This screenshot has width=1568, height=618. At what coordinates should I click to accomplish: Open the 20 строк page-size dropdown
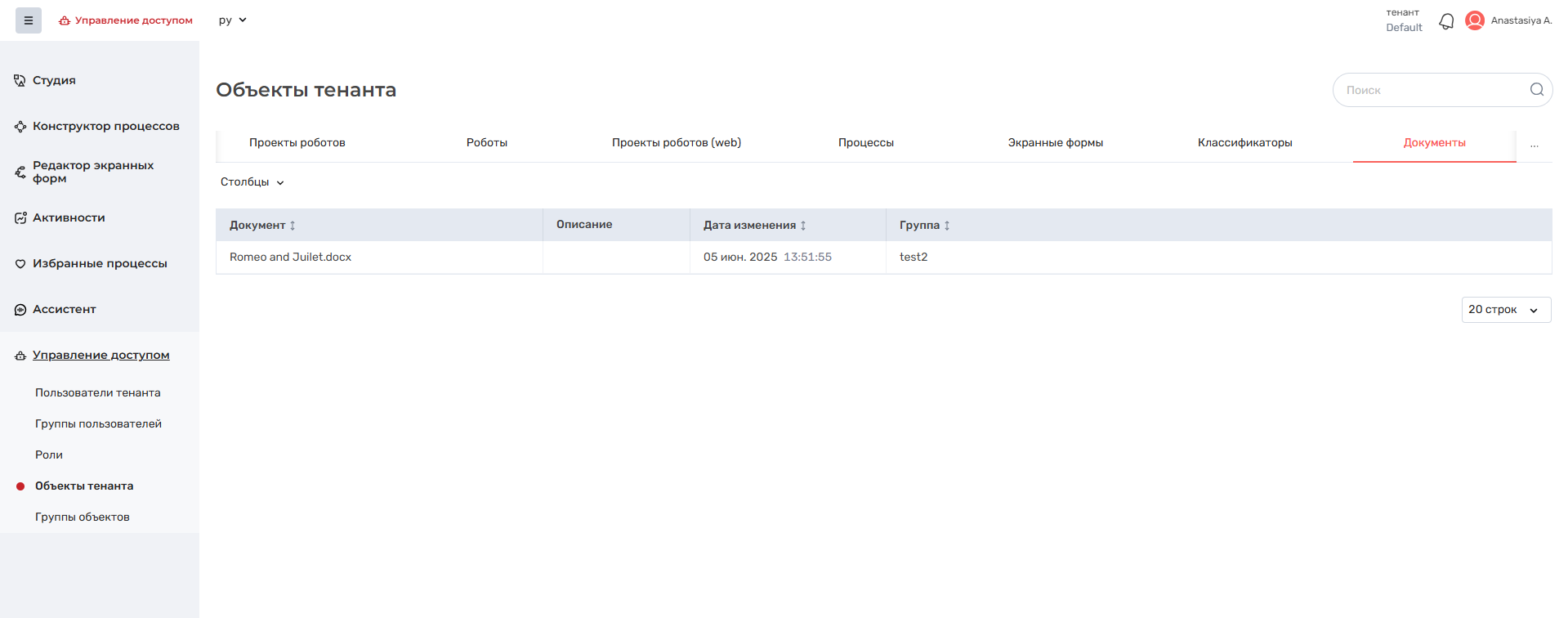pos(1505,310)
